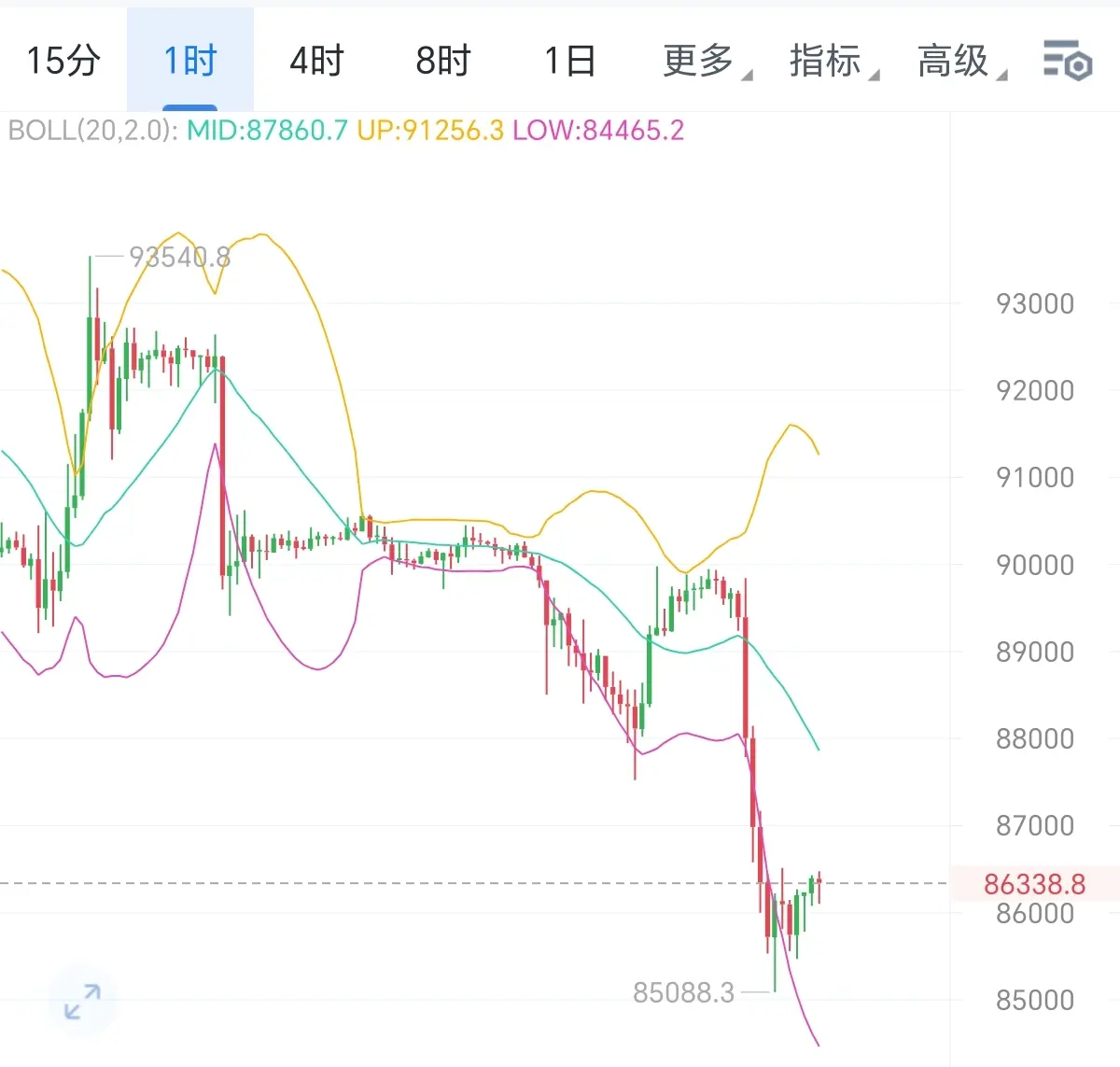Open the 指标 indicators dropdown
Image resolution: width=1120 pixels, height=1067 pixels.
click(x=833, y=61)
